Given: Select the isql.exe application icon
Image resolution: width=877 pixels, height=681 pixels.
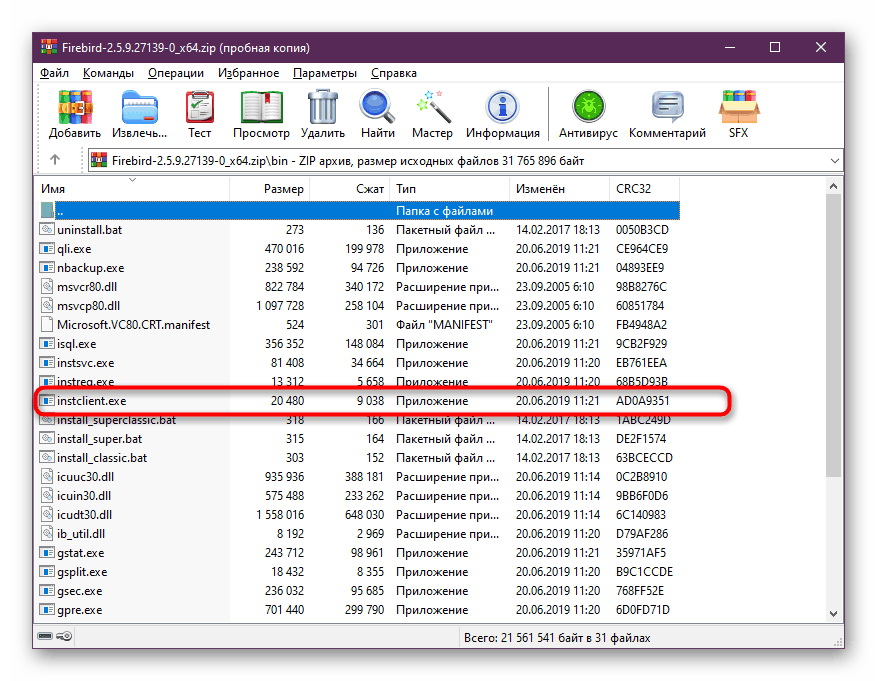Looking at the screenshot, I should coord(47,343).
